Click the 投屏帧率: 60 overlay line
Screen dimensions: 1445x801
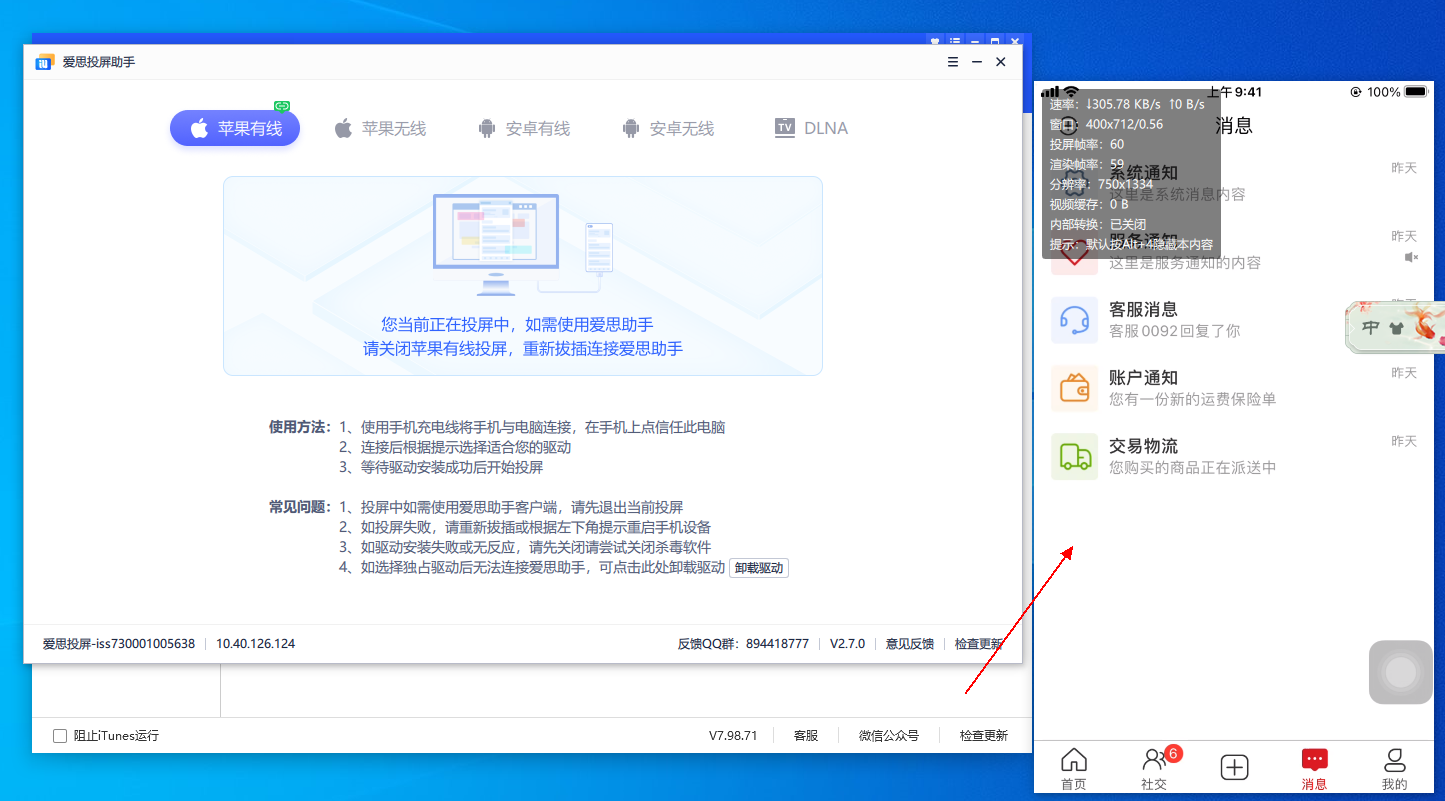[1087, 144]
